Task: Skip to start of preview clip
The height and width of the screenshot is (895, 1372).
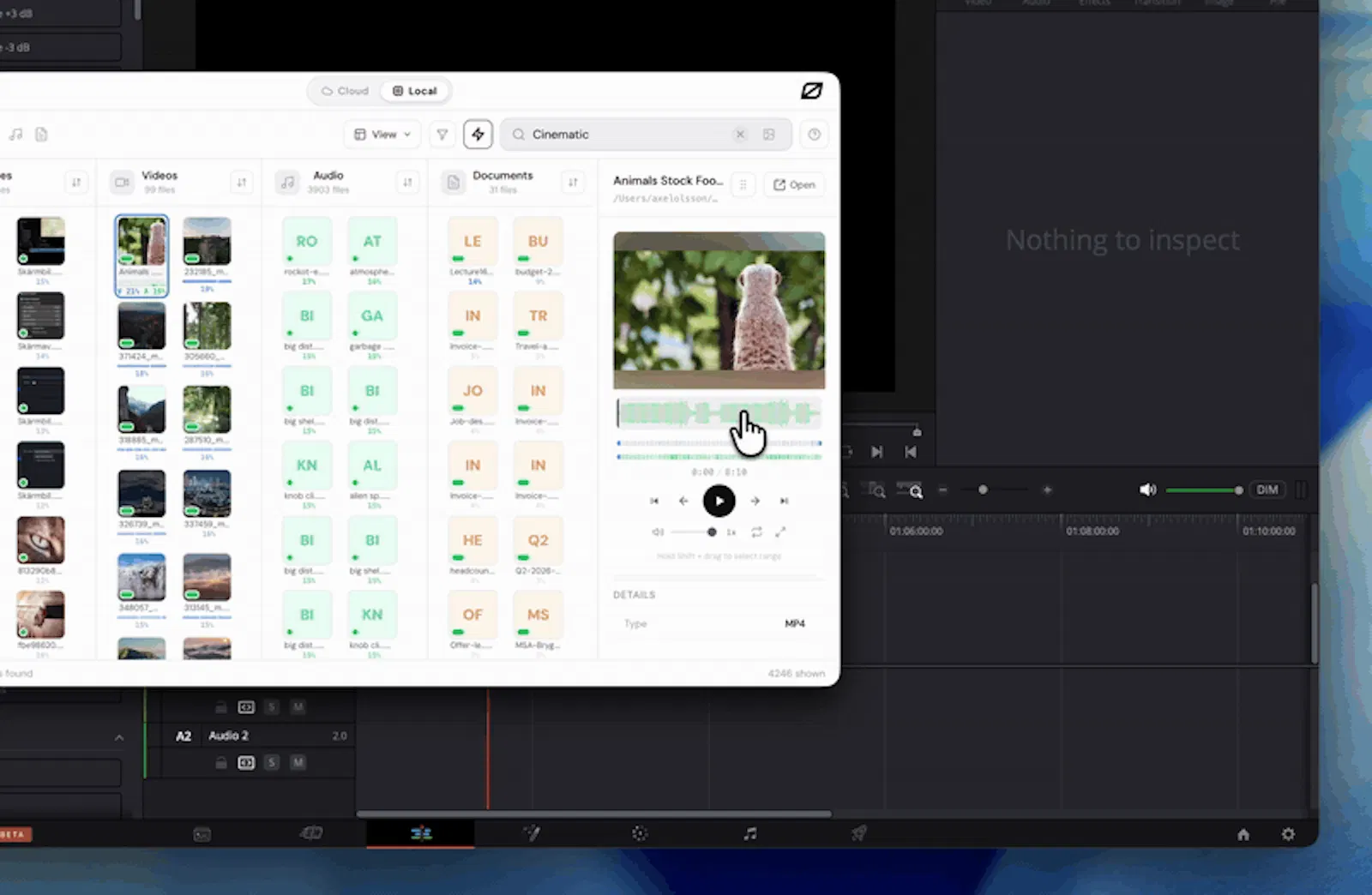Action: [x=654, y=501]
